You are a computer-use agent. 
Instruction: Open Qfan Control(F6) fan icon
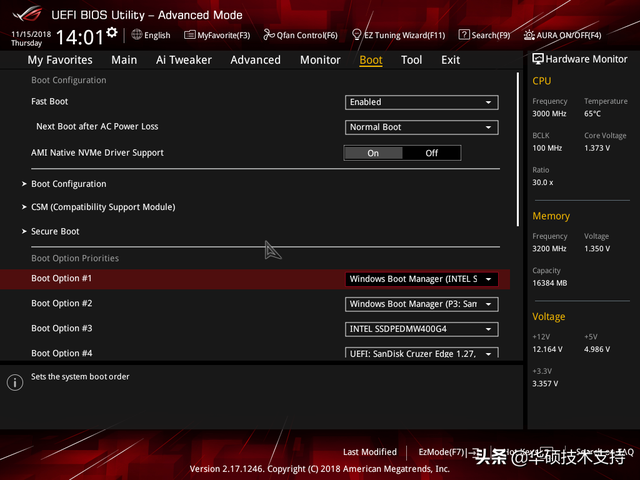pyautogui.click(x=269, y=35)
